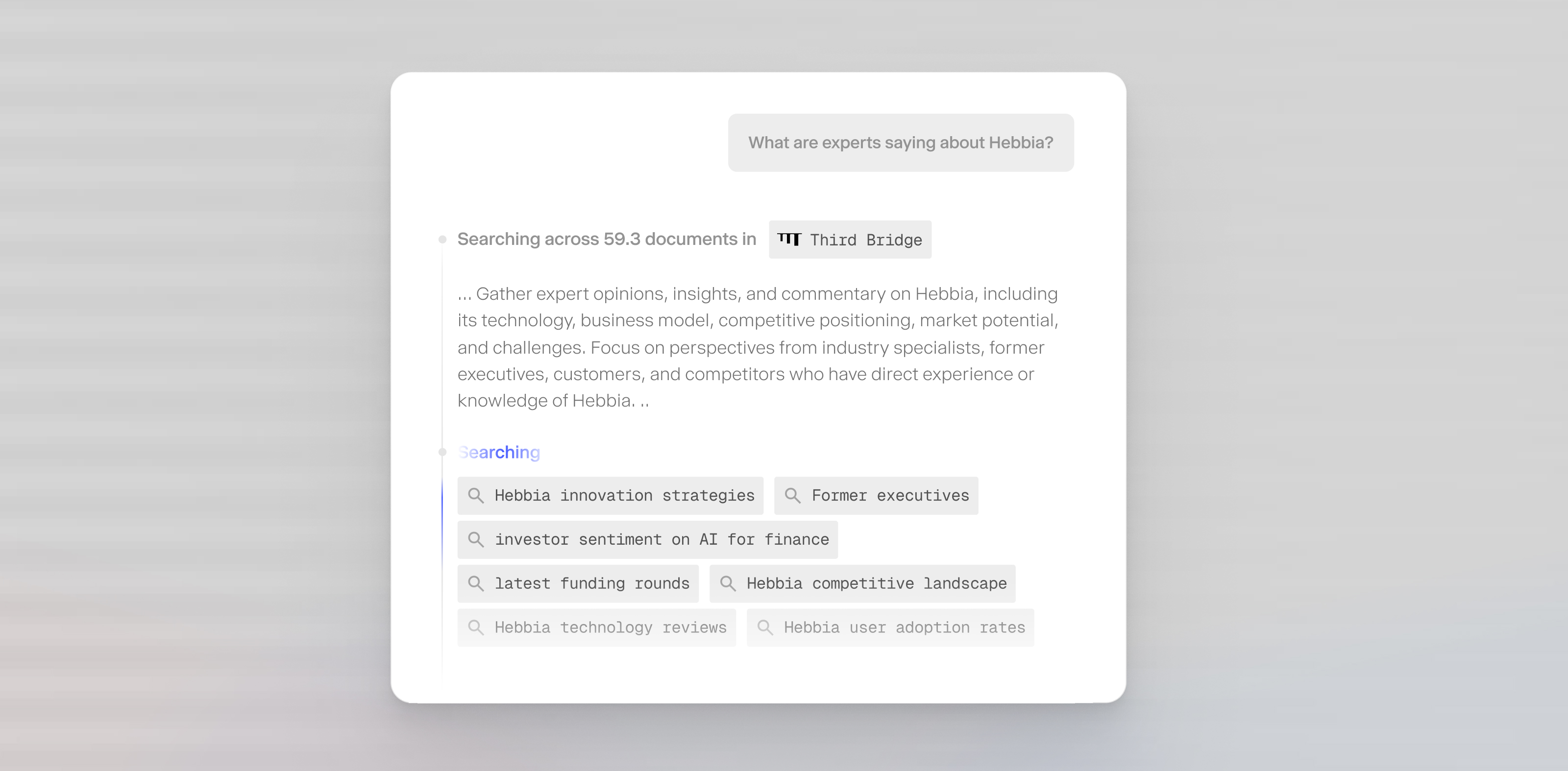Click the magnifier icon on 'latest funding rounds'
Image resolution: width=1568 pixels, height=771 pixels.
point(477,583)
